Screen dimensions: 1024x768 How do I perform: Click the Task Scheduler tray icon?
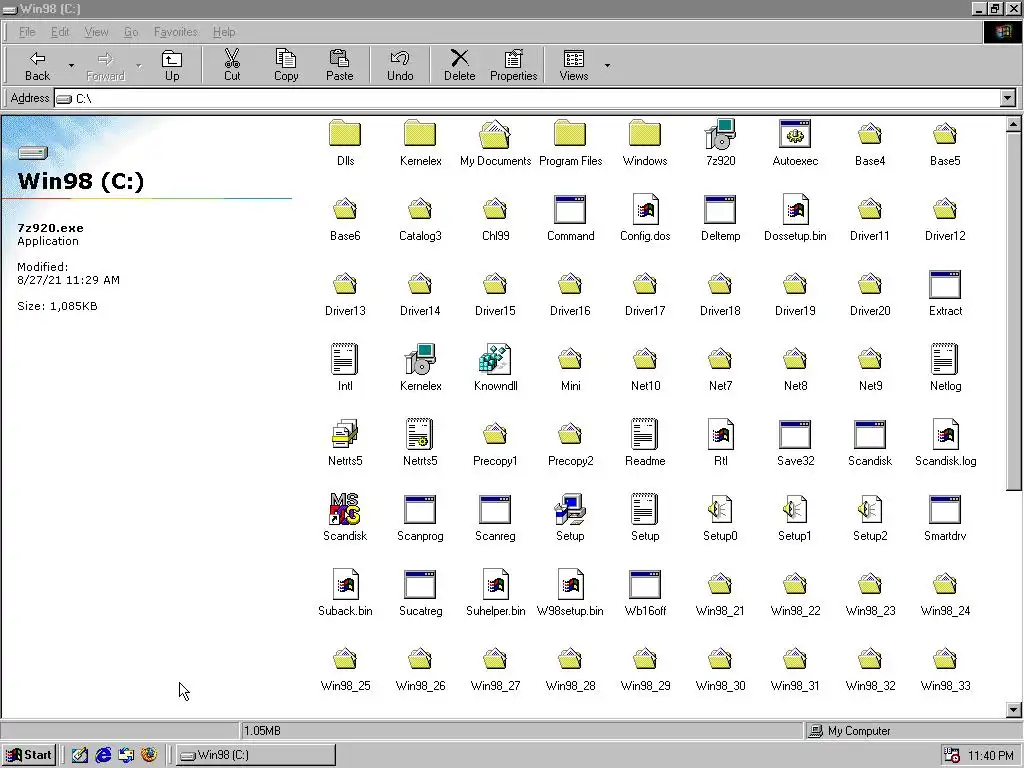(951, 755)
